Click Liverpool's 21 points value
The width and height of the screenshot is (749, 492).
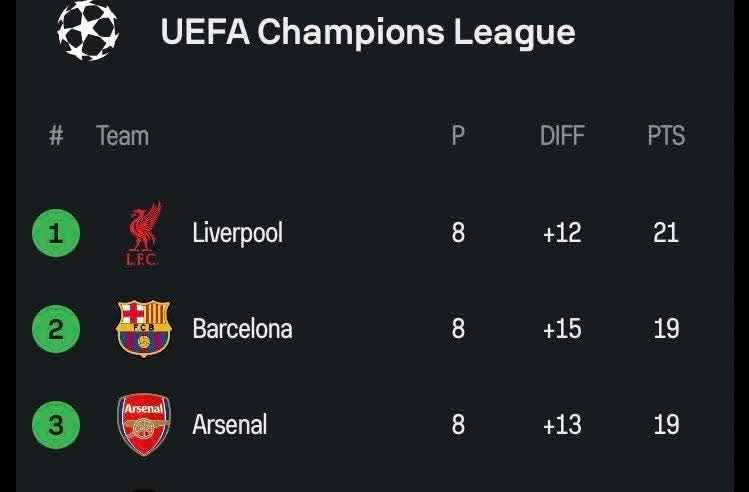[x=666, y=233]
